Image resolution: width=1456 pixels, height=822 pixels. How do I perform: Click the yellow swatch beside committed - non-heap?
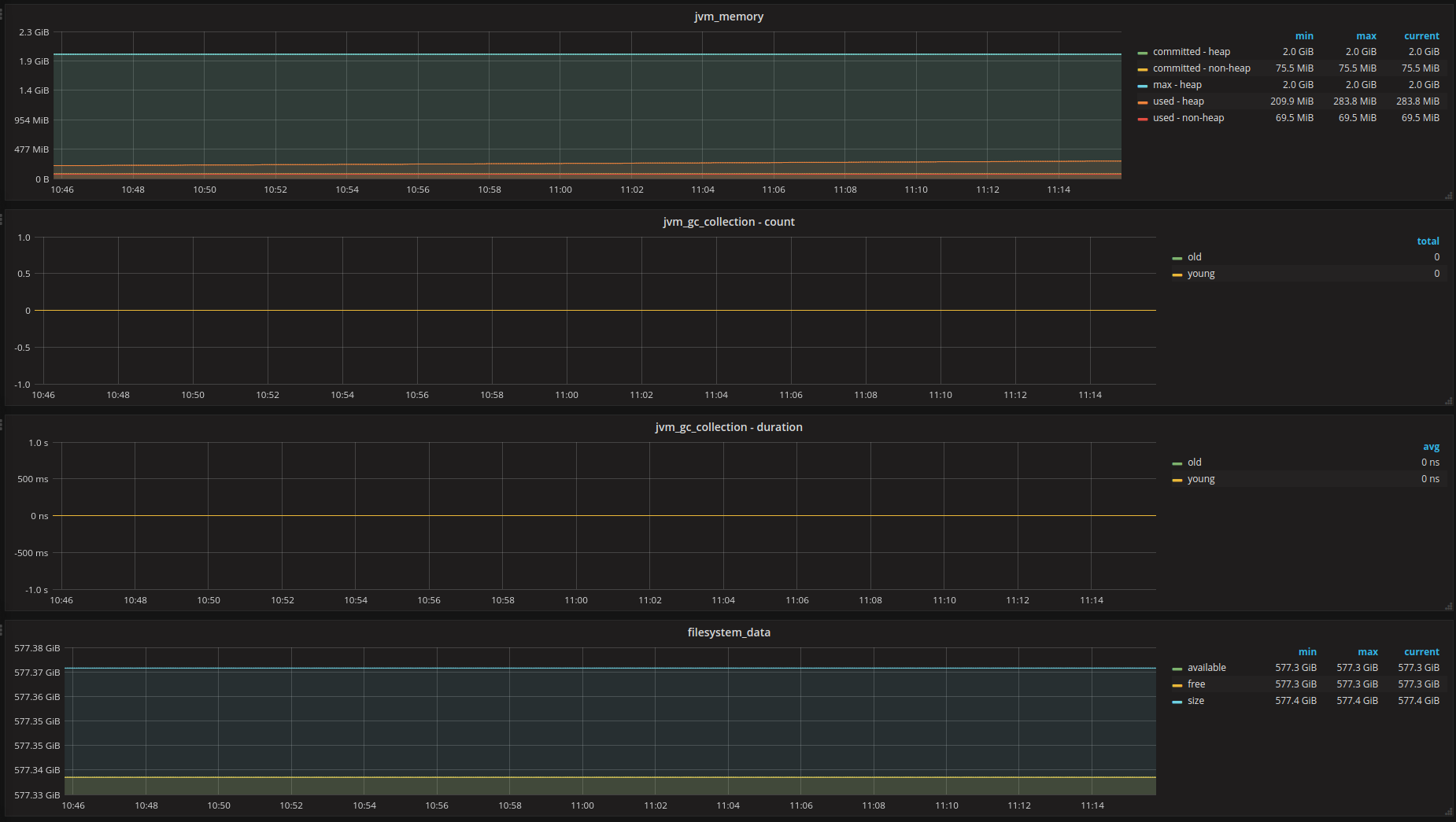click(1143, 69)
